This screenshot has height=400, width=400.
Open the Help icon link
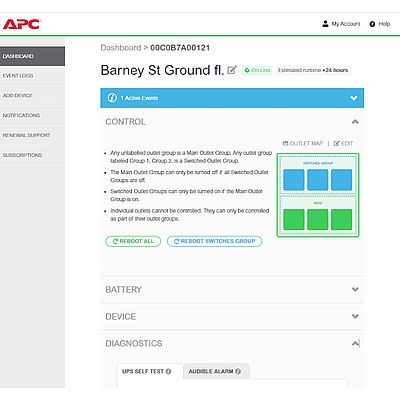(372, 24)
